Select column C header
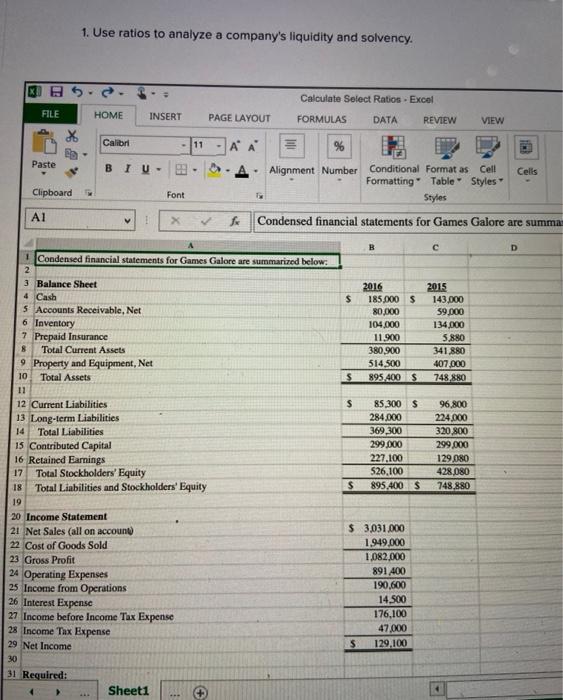Screen dimensions: 563x700 pos(436,247)
